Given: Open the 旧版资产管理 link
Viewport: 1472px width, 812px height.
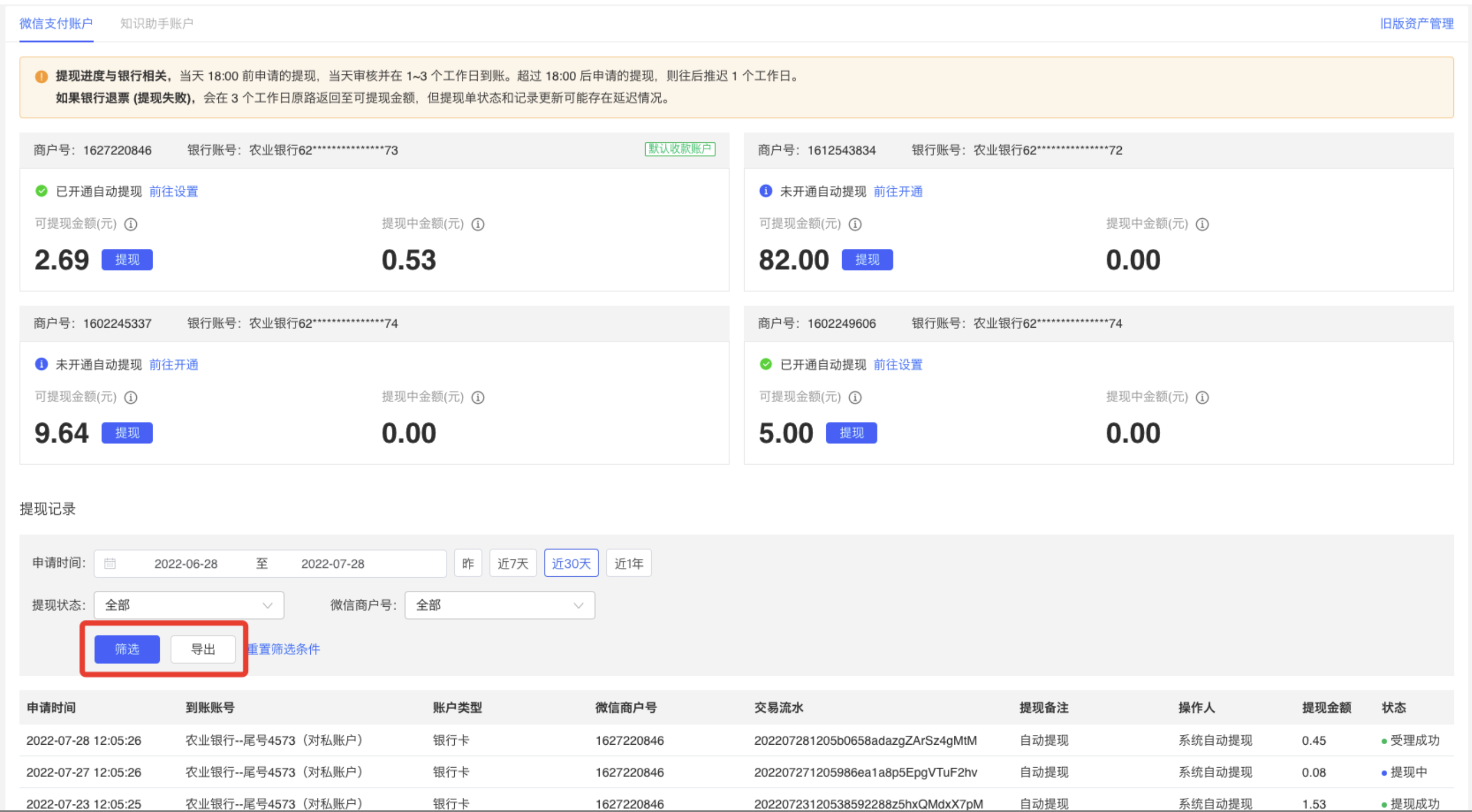Looking at the screenshot, I should pos(1417,24).
